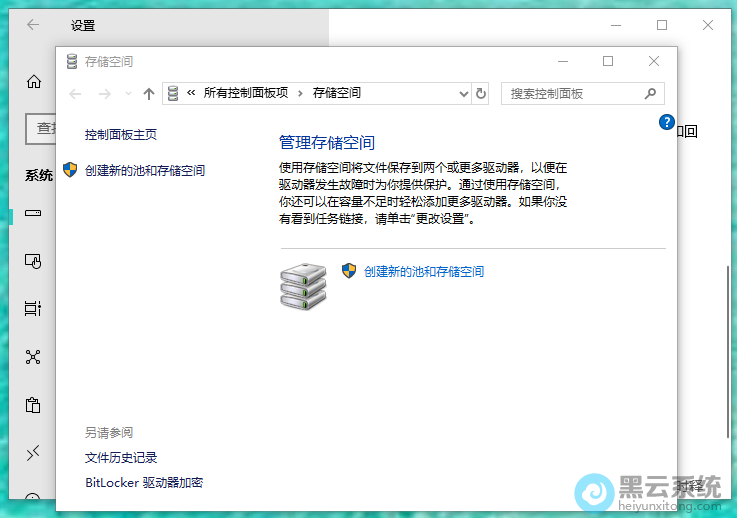Click the blue help question mark icon
The width and height of the screenshot is (737, 518).
click(x=668, y=122)
